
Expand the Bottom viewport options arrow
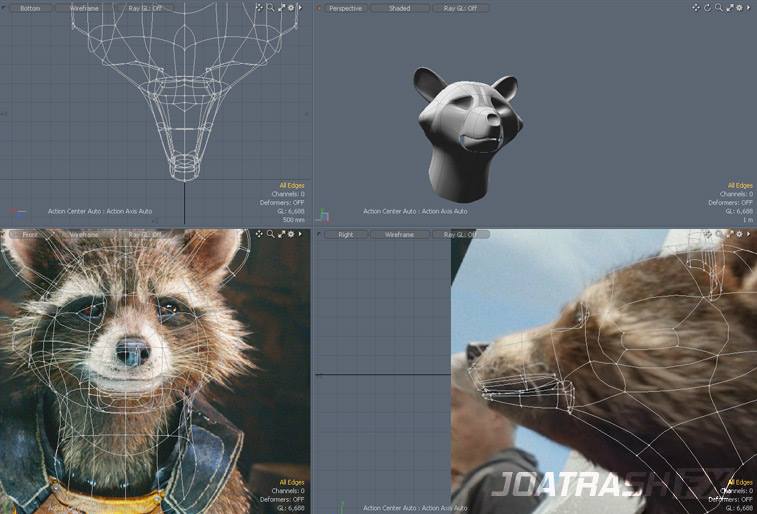(x=300, y=7)
